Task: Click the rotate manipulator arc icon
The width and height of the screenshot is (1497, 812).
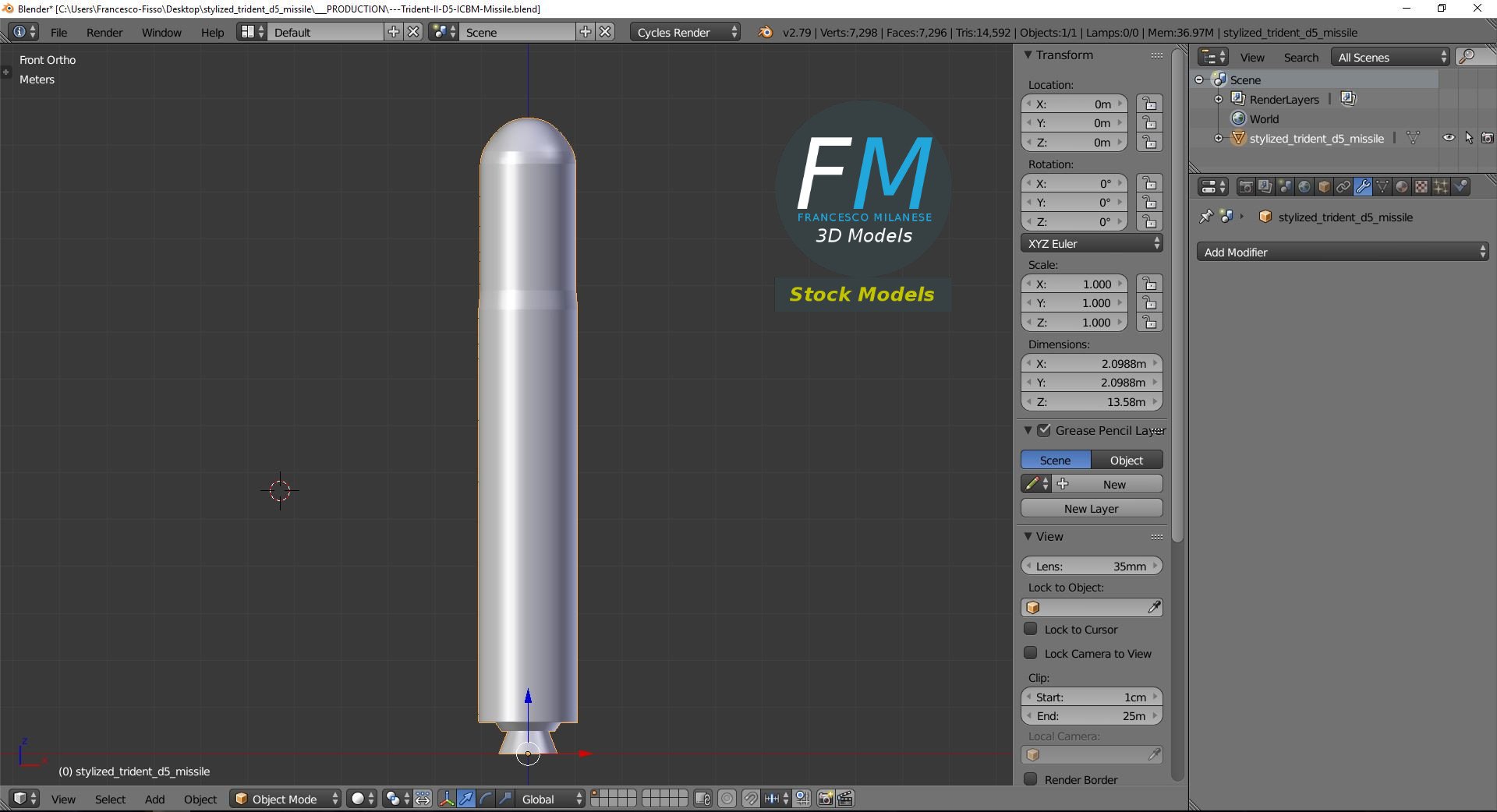Action: click(x=486, y=799)
